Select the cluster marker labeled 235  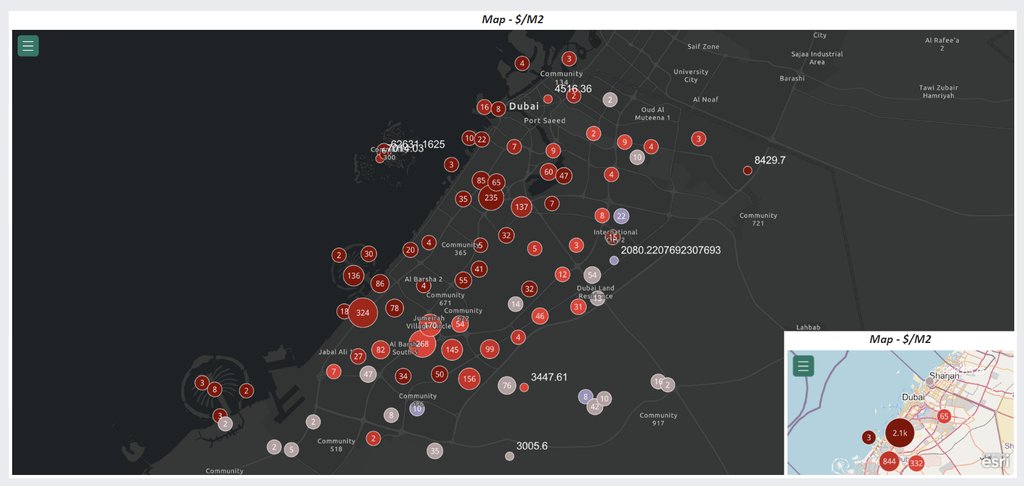490,198
